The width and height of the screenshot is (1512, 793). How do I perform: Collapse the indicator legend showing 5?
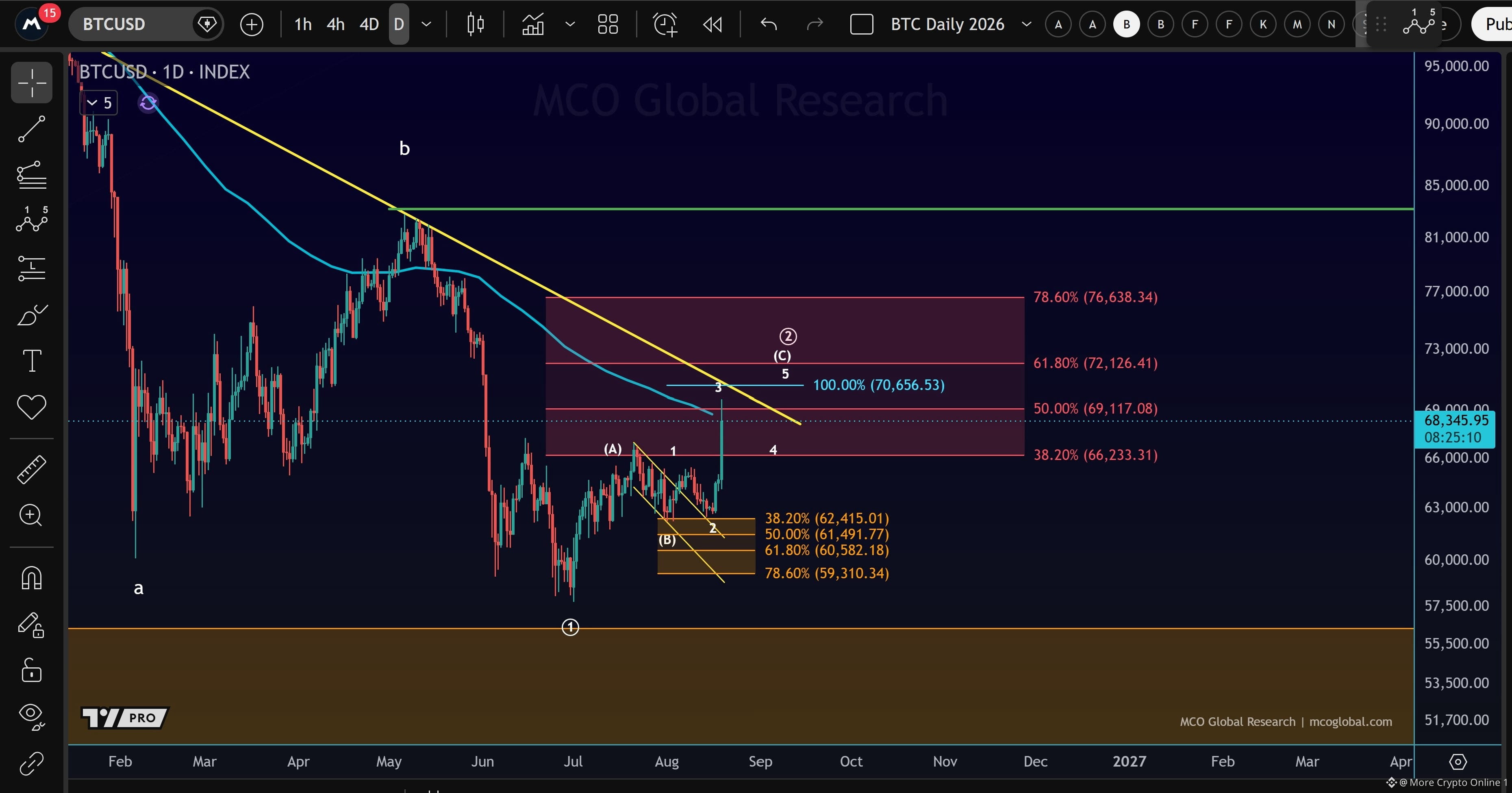pyautogui.click(x=99, y=103)
